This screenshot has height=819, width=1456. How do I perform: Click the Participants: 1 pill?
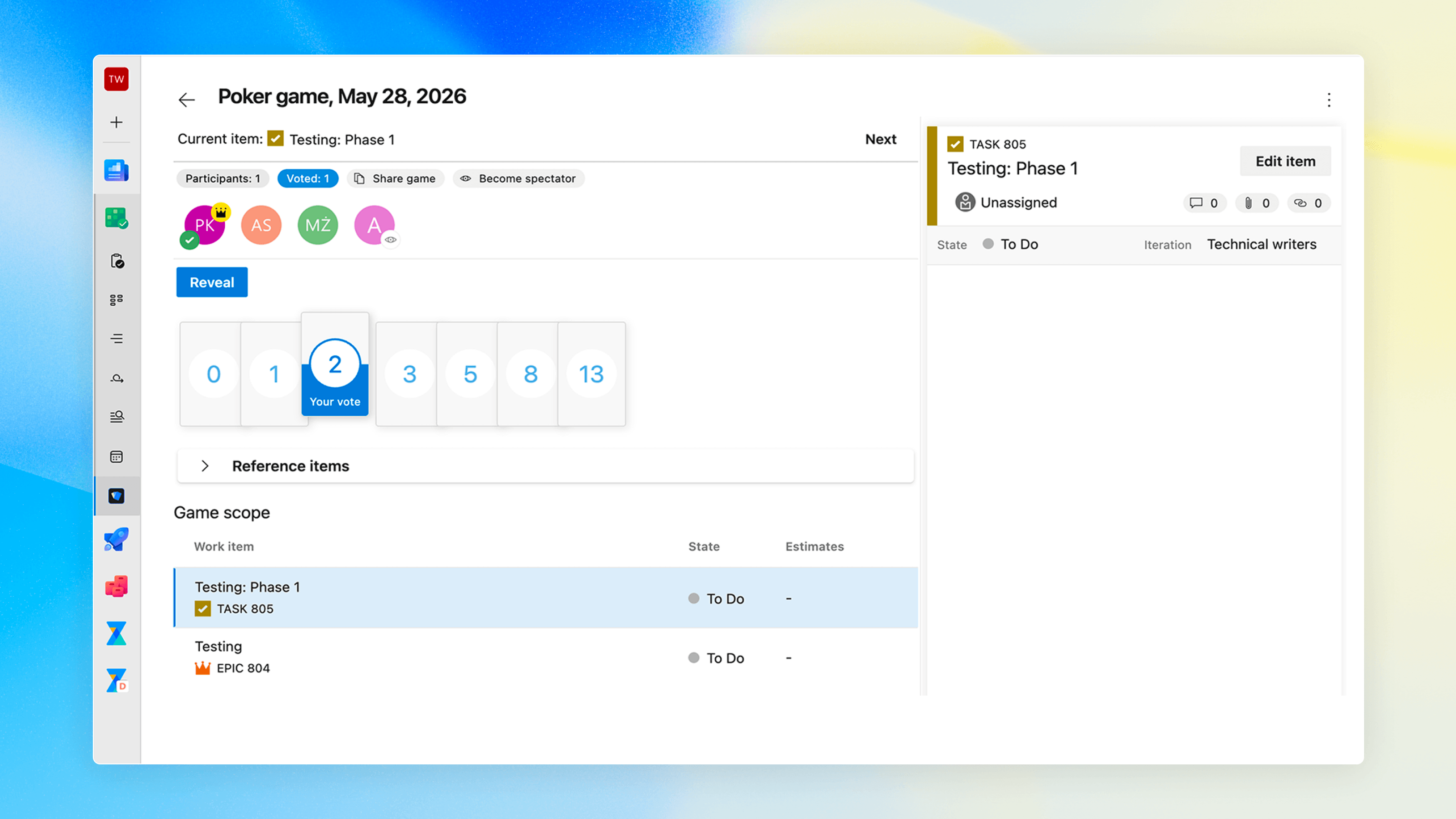click(222, 179)
